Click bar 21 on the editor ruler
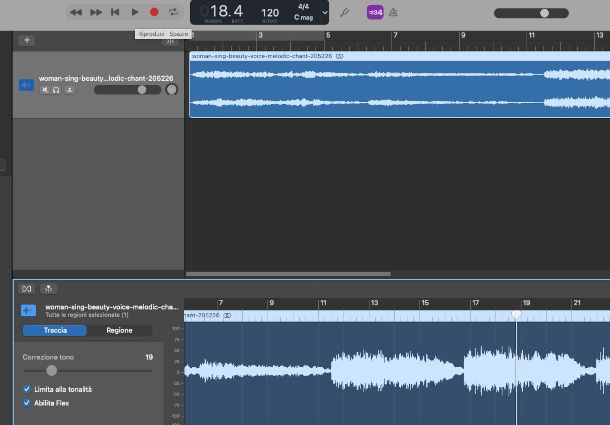The height and width of the screenshot is (425, 610). coord(577,303)
